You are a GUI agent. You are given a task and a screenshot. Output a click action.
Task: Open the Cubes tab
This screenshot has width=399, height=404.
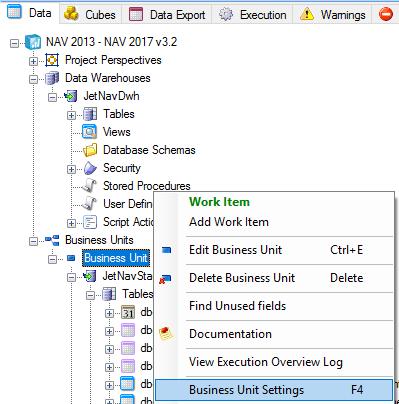click(x=90, y=14)
